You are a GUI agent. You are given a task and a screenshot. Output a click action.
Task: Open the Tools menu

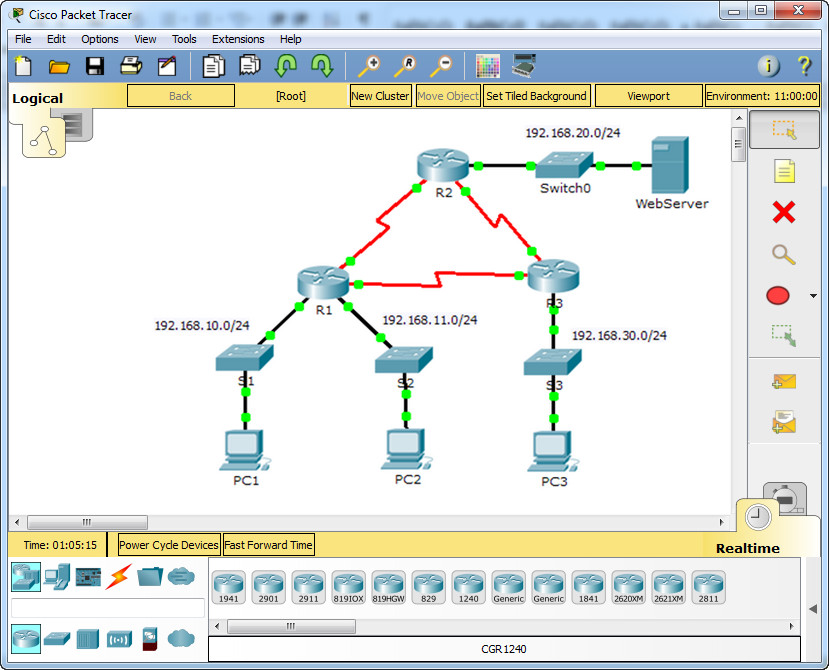tap(184, 39)
